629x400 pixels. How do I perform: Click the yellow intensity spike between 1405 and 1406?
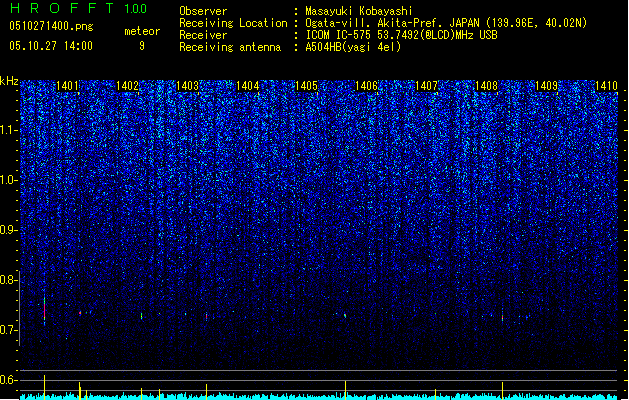point(345,390)
